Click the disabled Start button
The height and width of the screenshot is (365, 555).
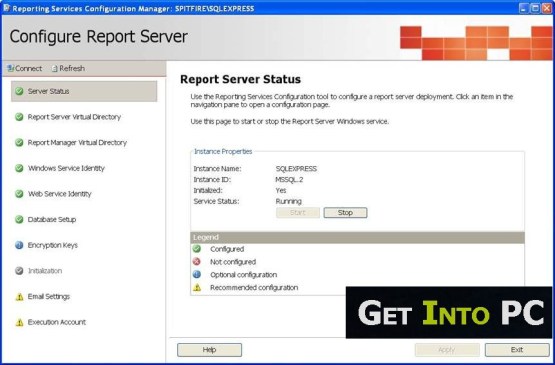(x=298, y=212)
